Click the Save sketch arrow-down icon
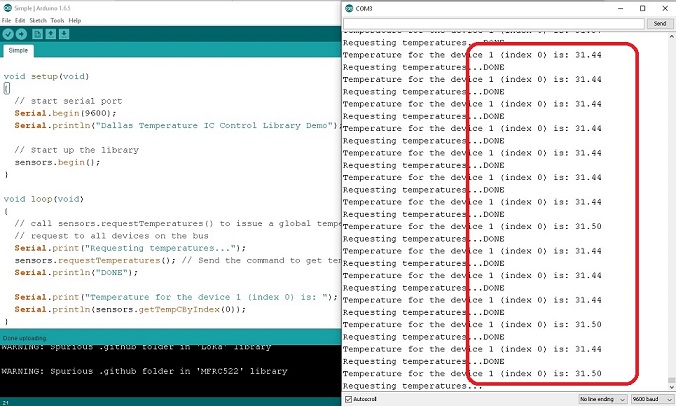 (x=64, y=34)
